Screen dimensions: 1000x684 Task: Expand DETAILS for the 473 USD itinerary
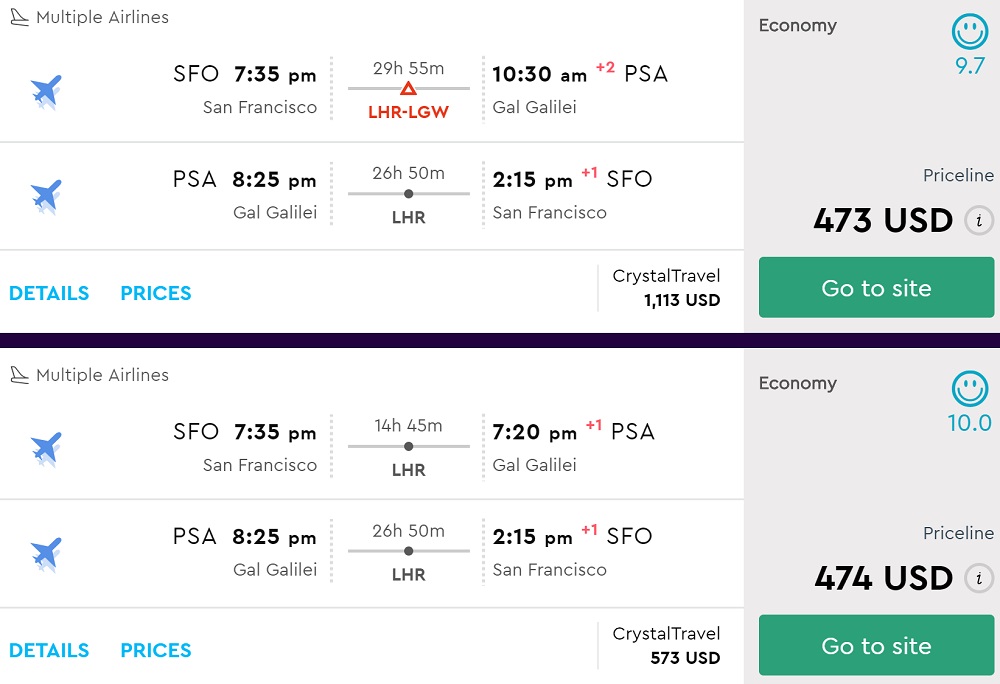49,293
